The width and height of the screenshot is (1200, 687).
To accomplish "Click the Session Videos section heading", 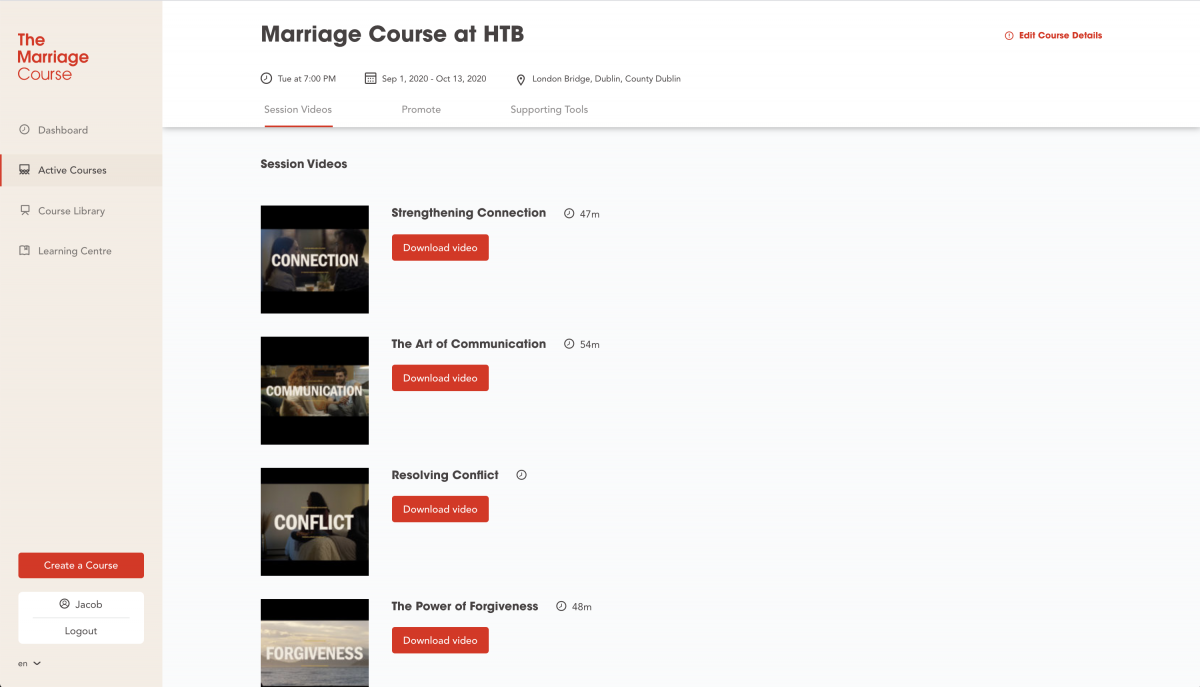I will [304, 164].
